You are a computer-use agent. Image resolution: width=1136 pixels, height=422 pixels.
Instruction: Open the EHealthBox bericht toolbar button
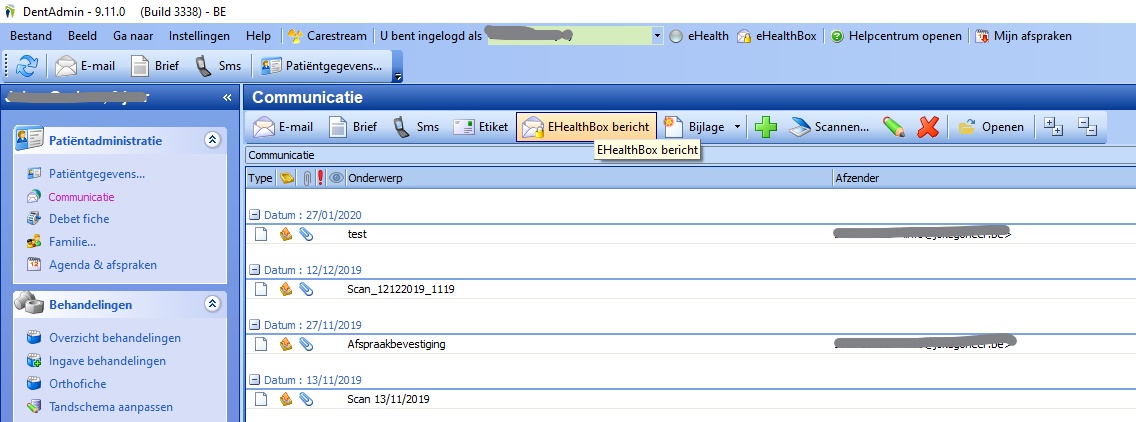[587, 127]
